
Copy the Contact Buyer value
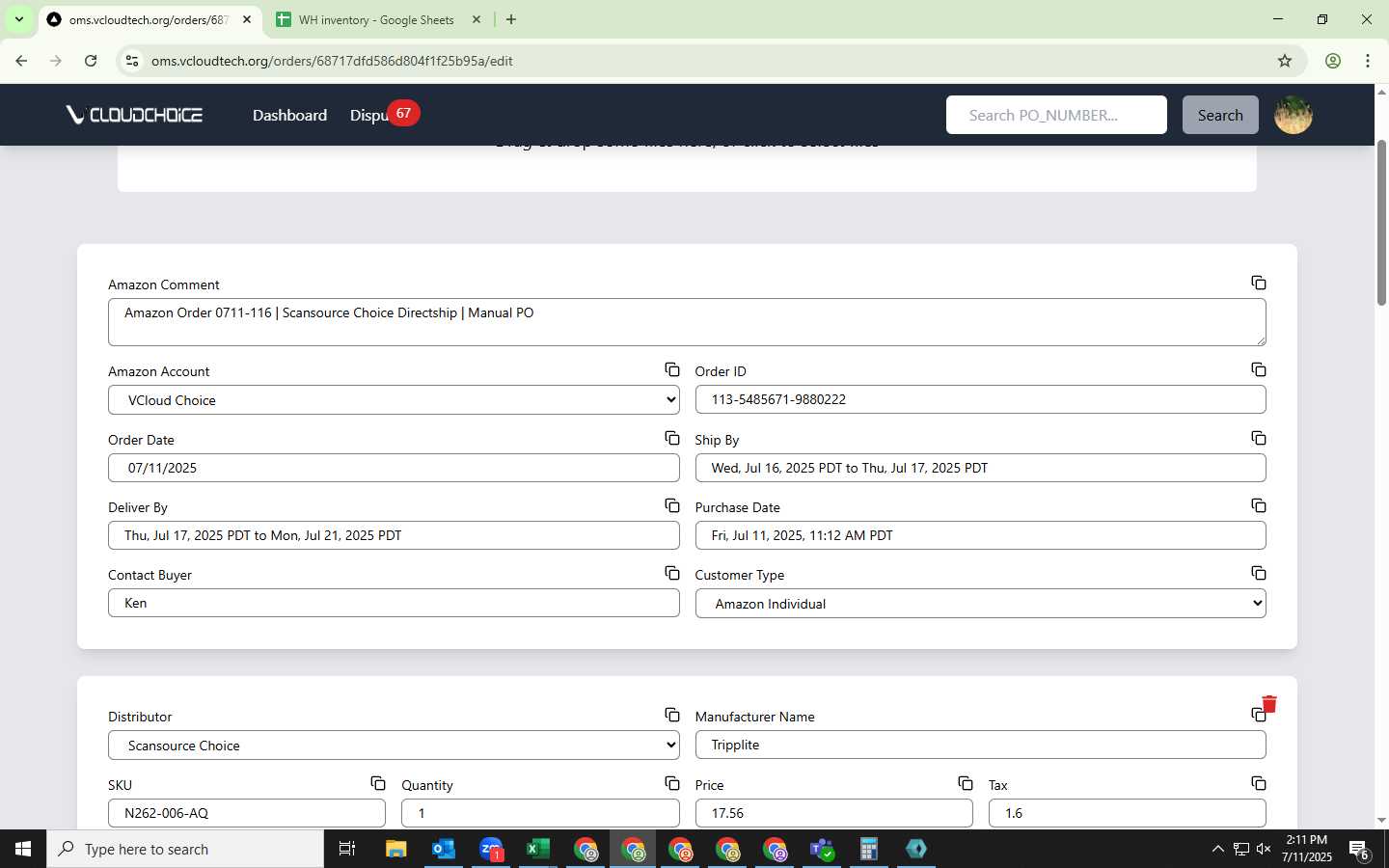coord(672,573)
